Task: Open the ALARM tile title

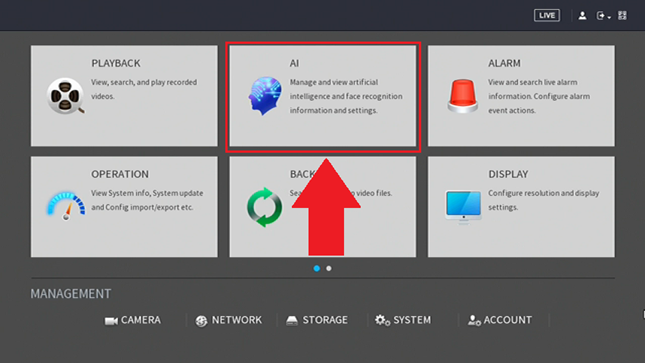Action: click(504, 63)
